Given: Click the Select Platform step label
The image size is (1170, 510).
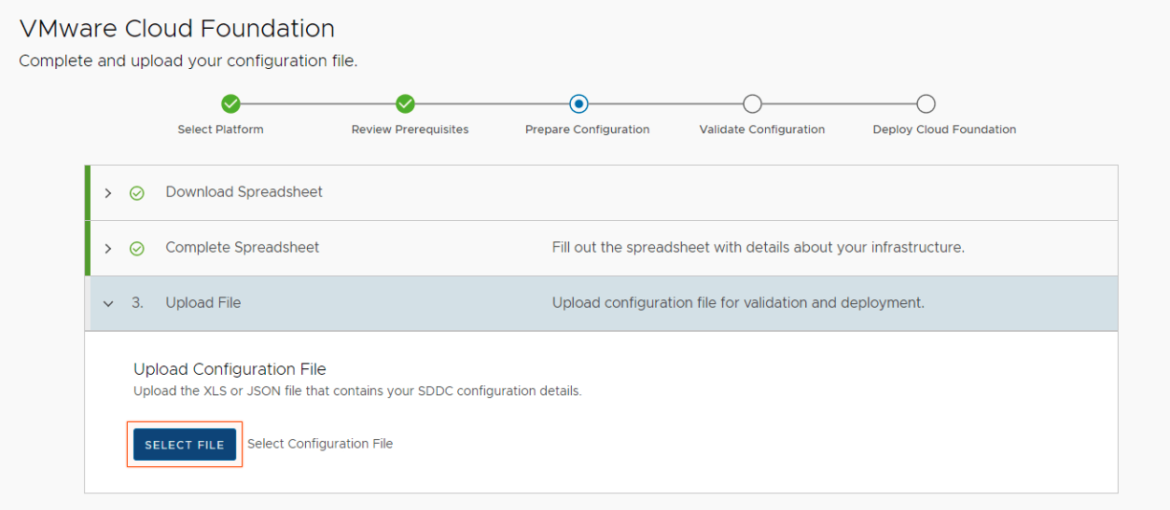Looking at the screenshot, I should tap(220, 129).
